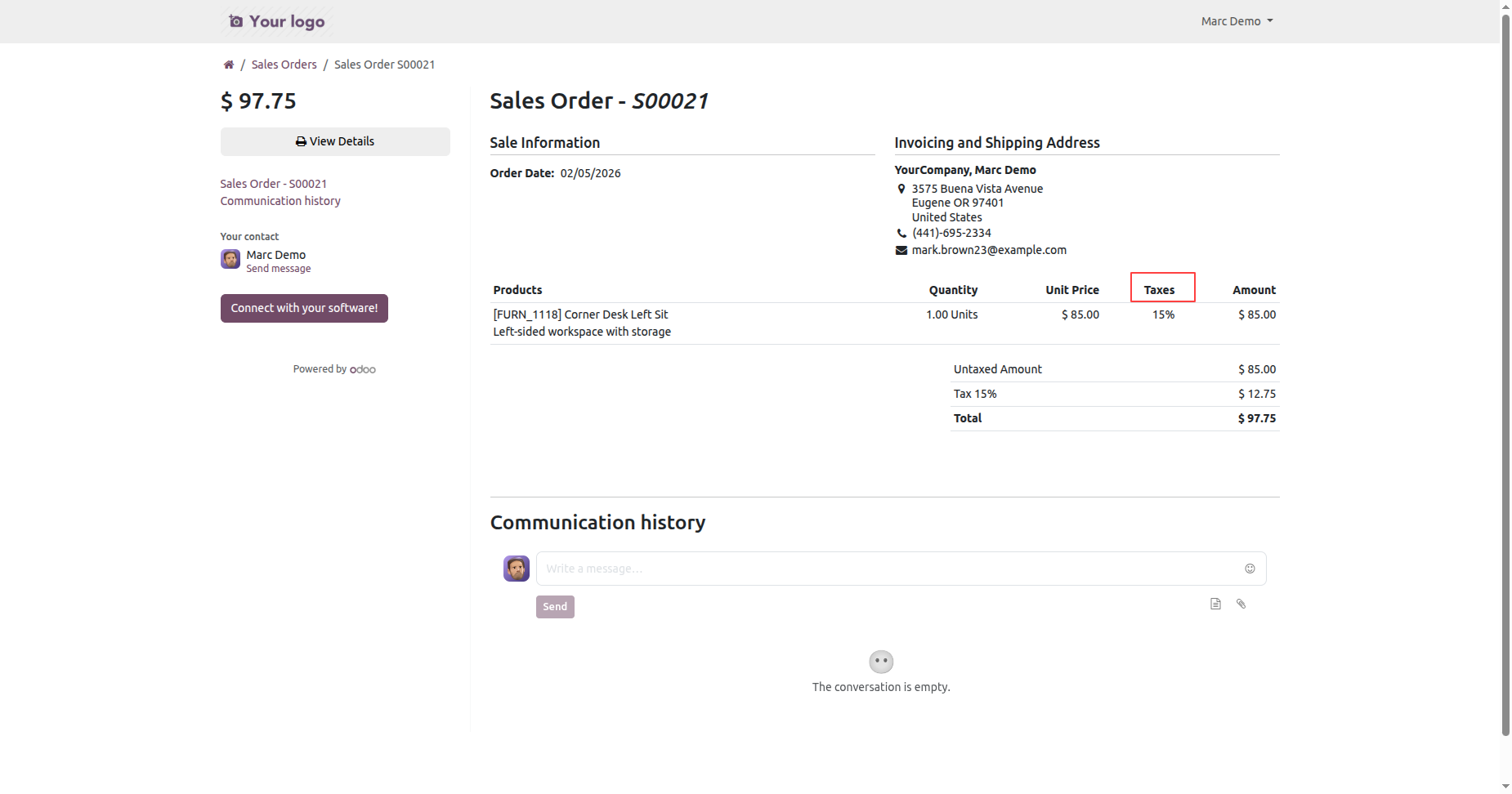The image size is (1512, 794).
Task: Jump to Communication history sidebar link
Action: tap(280, 201)
